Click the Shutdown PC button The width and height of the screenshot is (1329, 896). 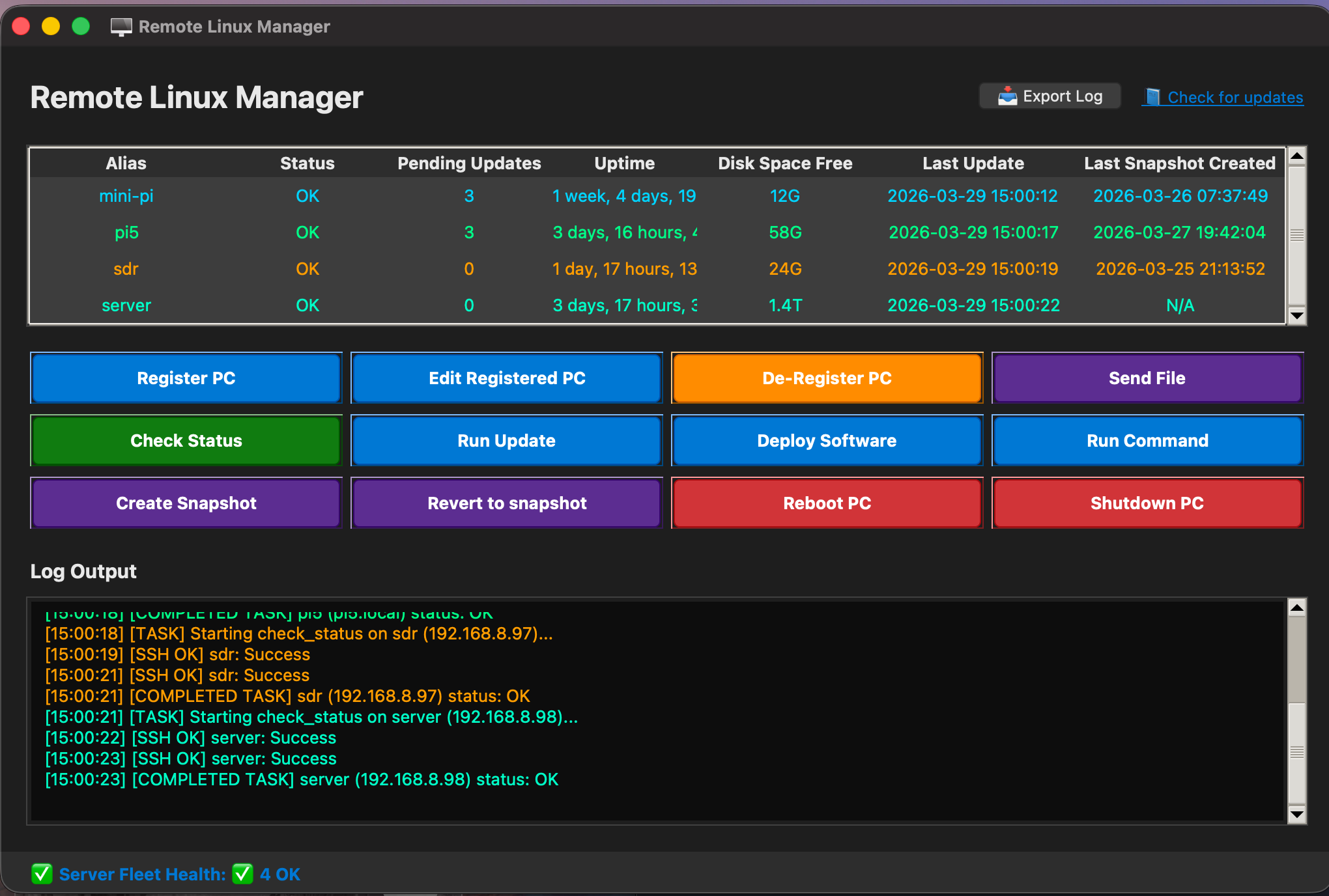point(1147,503)
